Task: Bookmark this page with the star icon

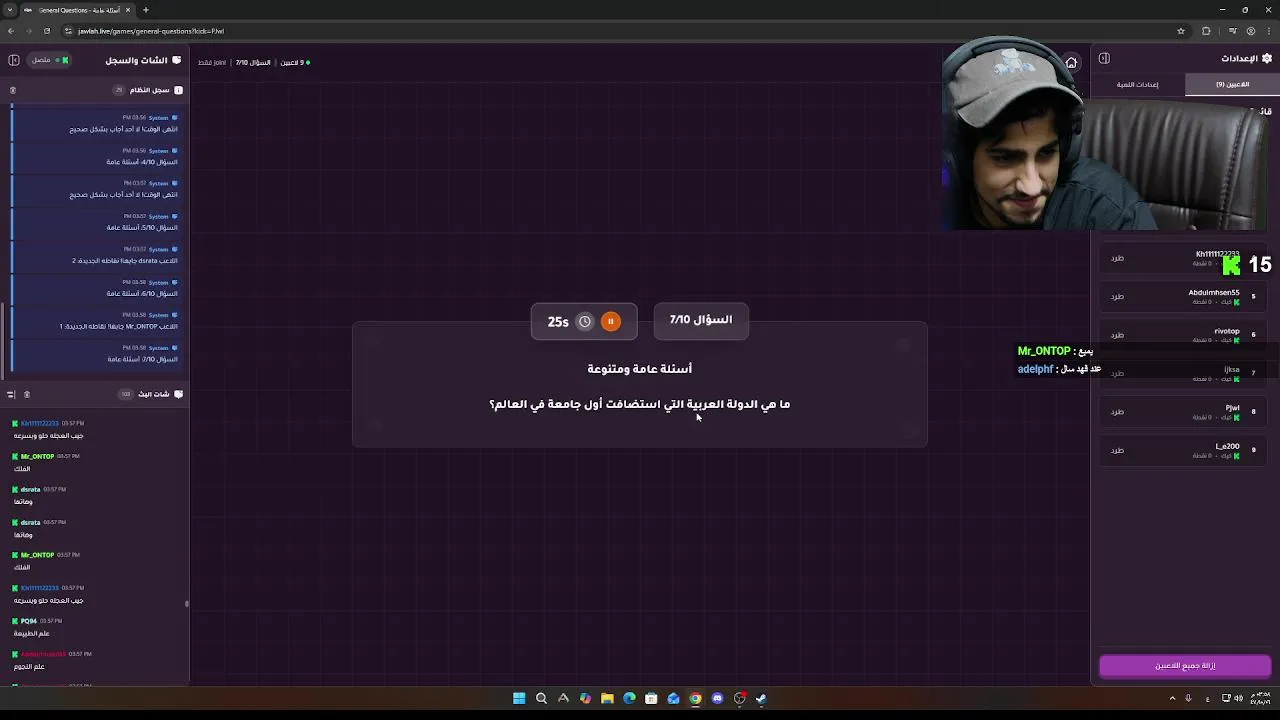Action: [1182, 31]
